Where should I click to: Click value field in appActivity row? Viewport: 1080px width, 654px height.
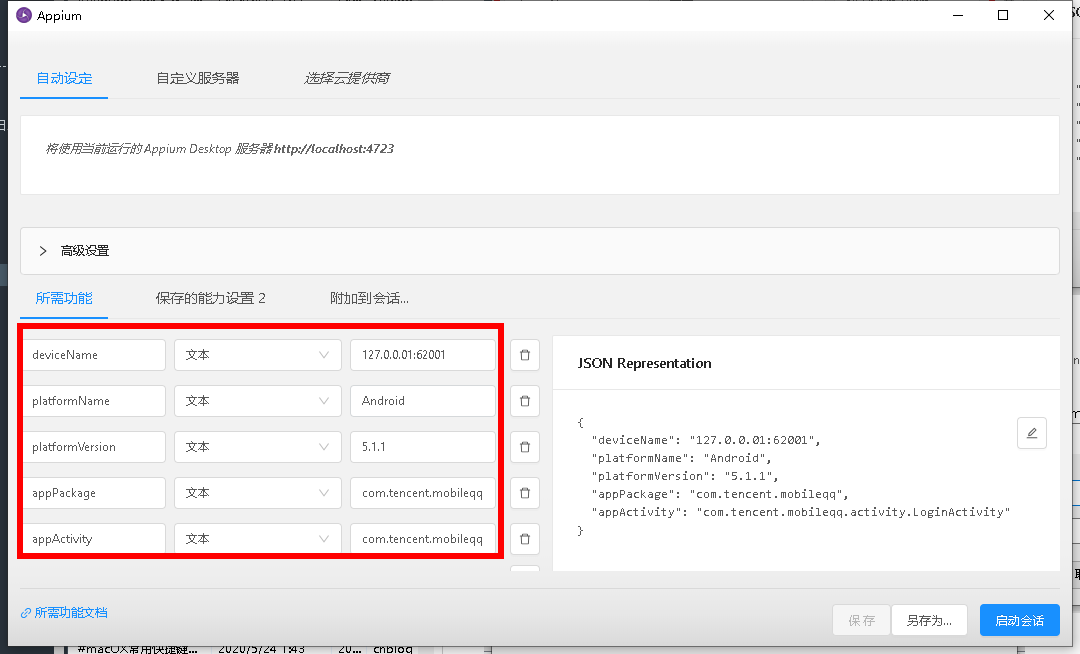423,539
